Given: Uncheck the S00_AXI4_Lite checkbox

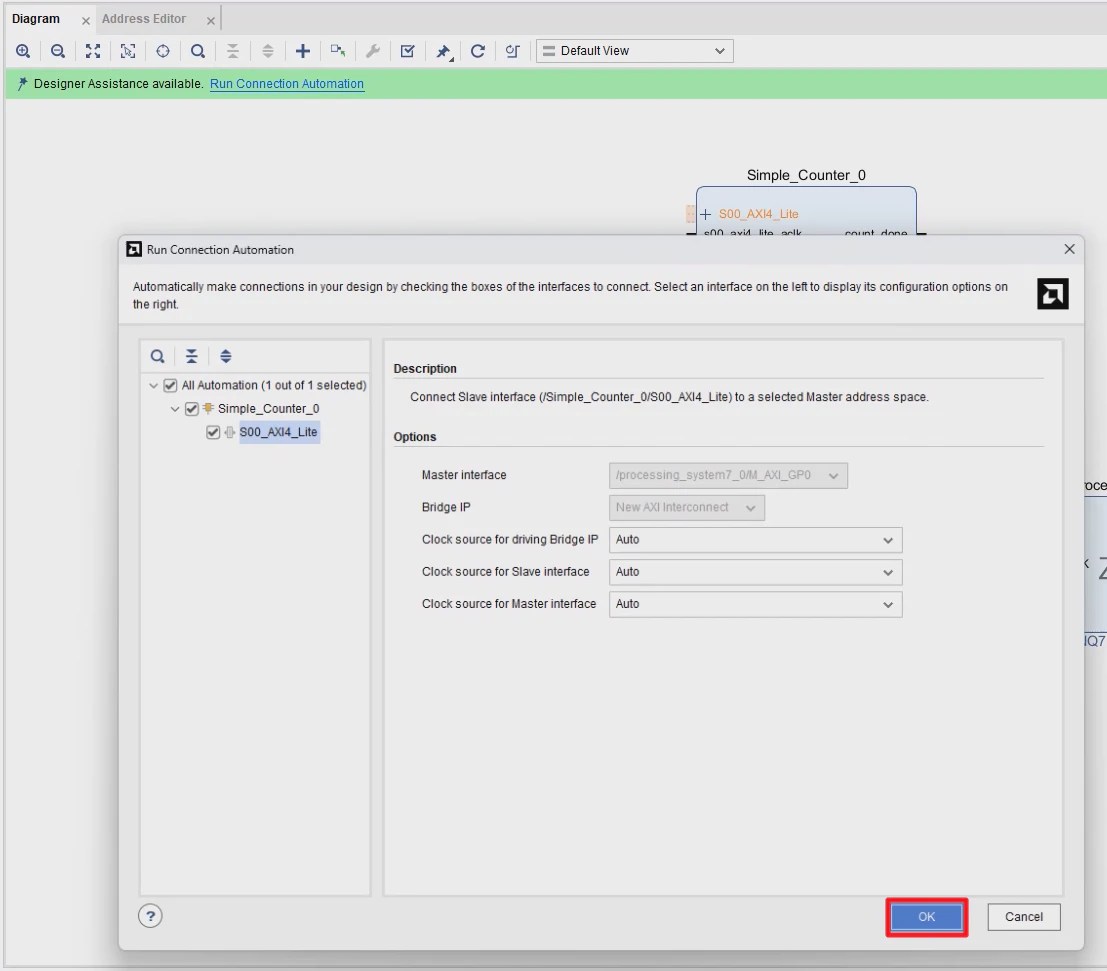Looking at the screenshot, I should (213, 431).
